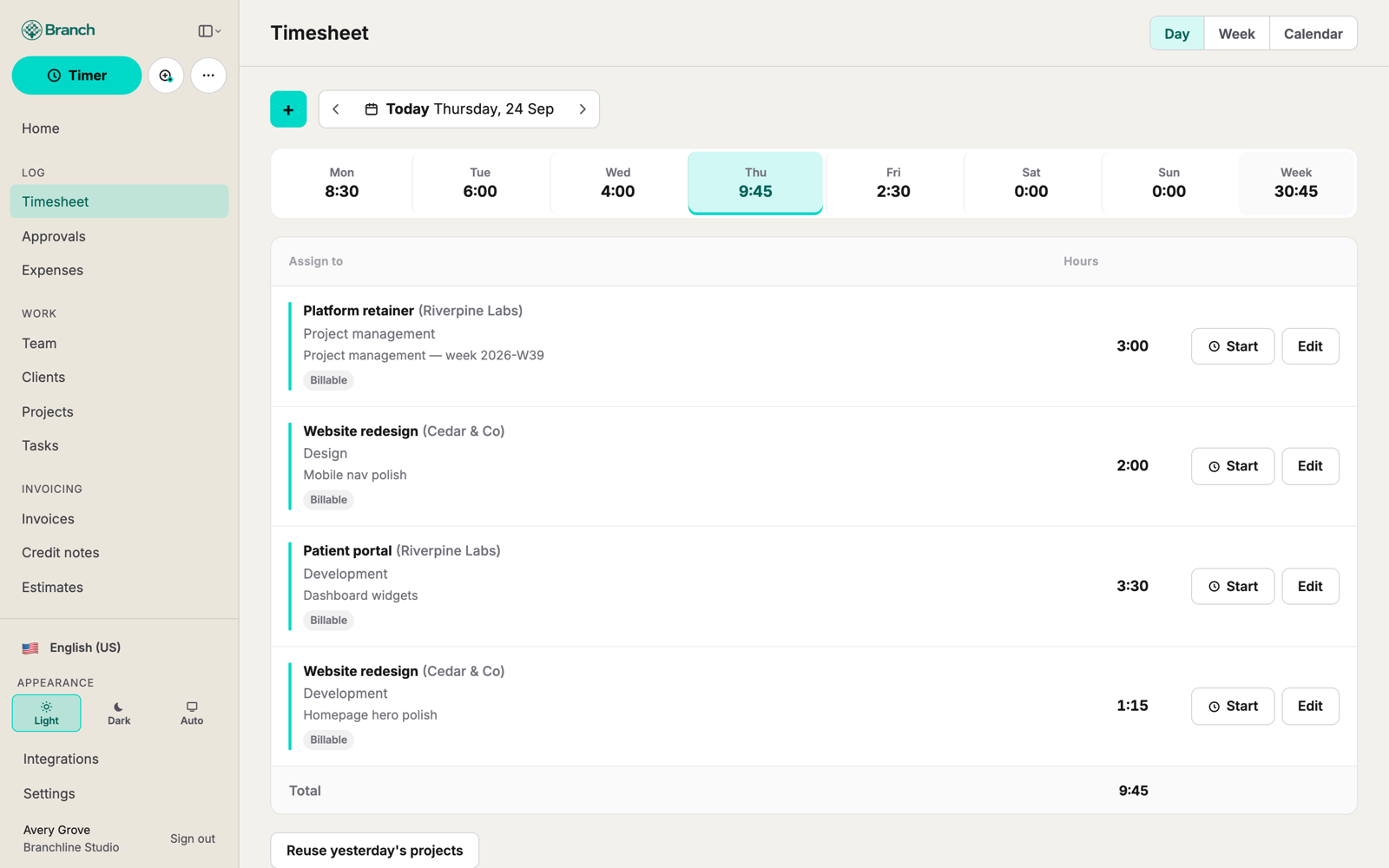Click the Branch logo icon
Image resolution: width=1389 pixels, height=868 pixels.
pos(32,30)
